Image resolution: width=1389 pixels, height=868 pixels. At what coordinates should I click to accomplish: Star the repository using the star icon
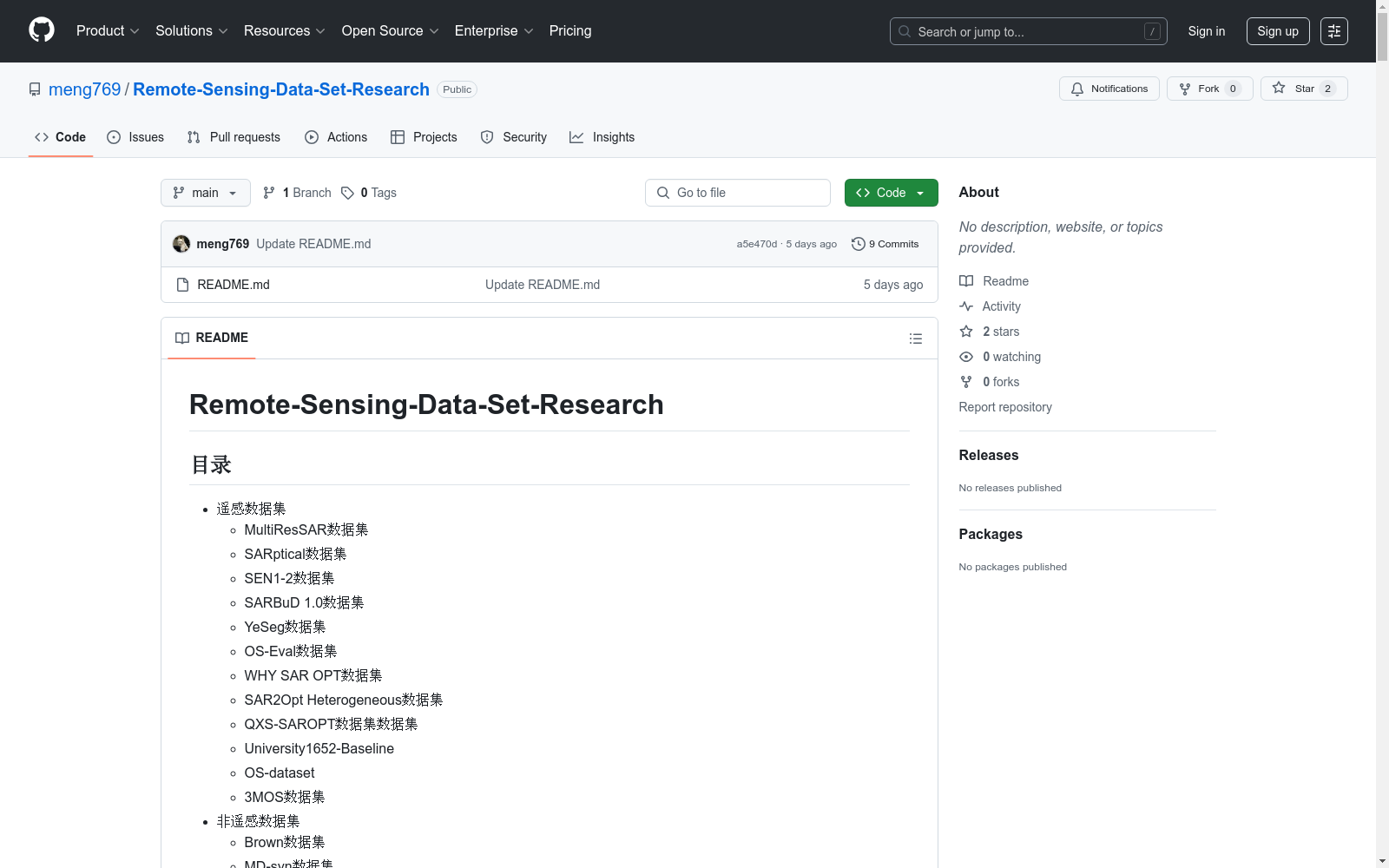[x=1279, y=88]
